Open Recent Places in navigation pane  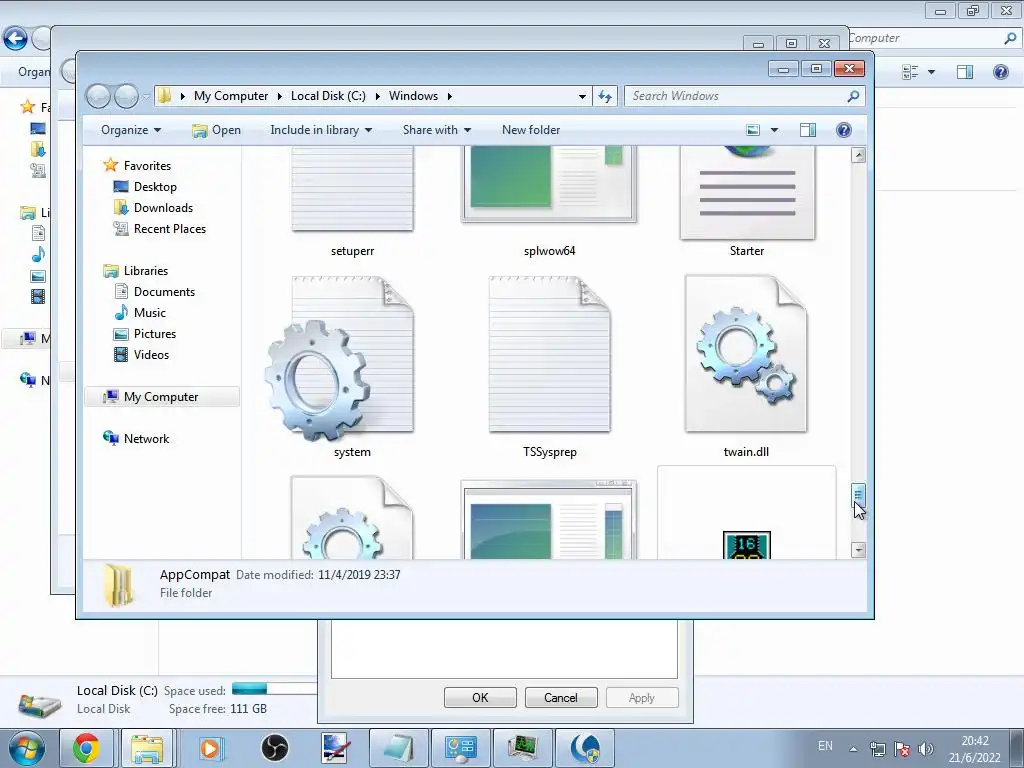coord(170,229)
